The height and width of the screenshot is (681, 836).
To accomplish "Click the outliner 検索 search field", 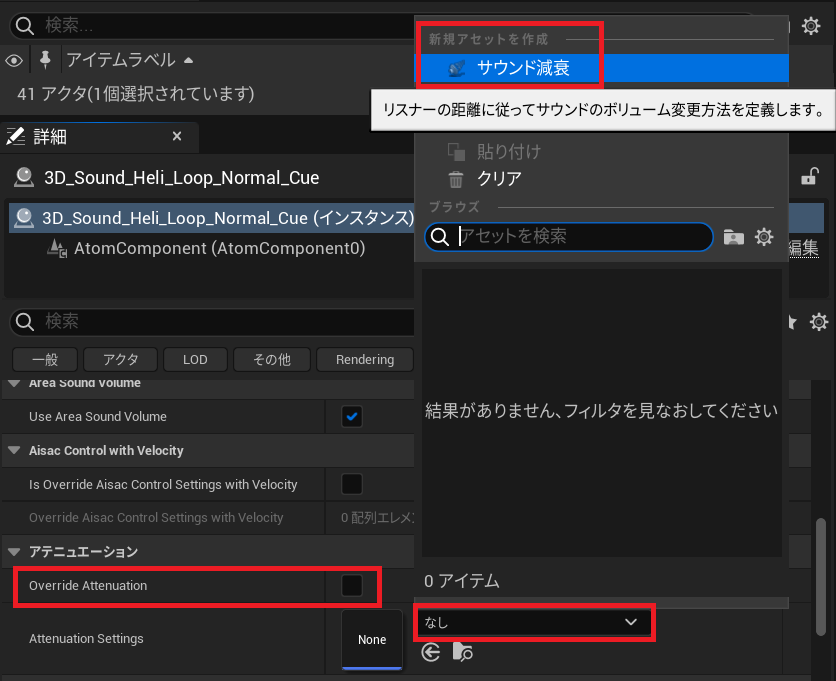I will click(212, 25).
